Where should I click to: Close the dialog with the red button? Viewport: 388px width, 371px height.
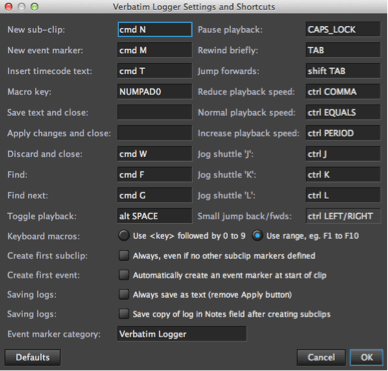pos(8,7)
